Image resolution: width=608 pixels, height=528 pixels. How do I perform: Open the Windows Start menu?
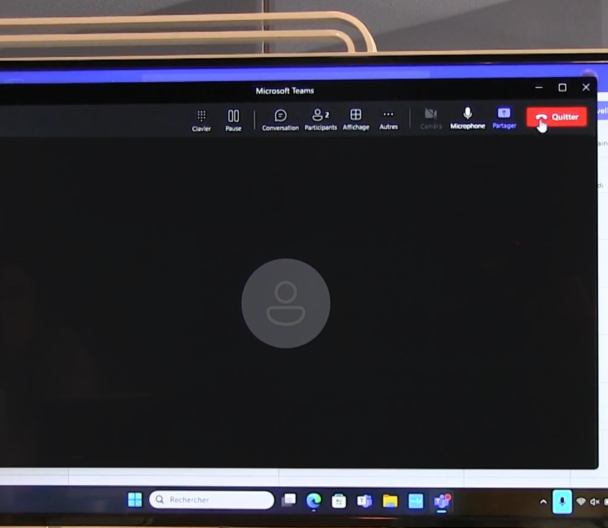tap(135, 500)
